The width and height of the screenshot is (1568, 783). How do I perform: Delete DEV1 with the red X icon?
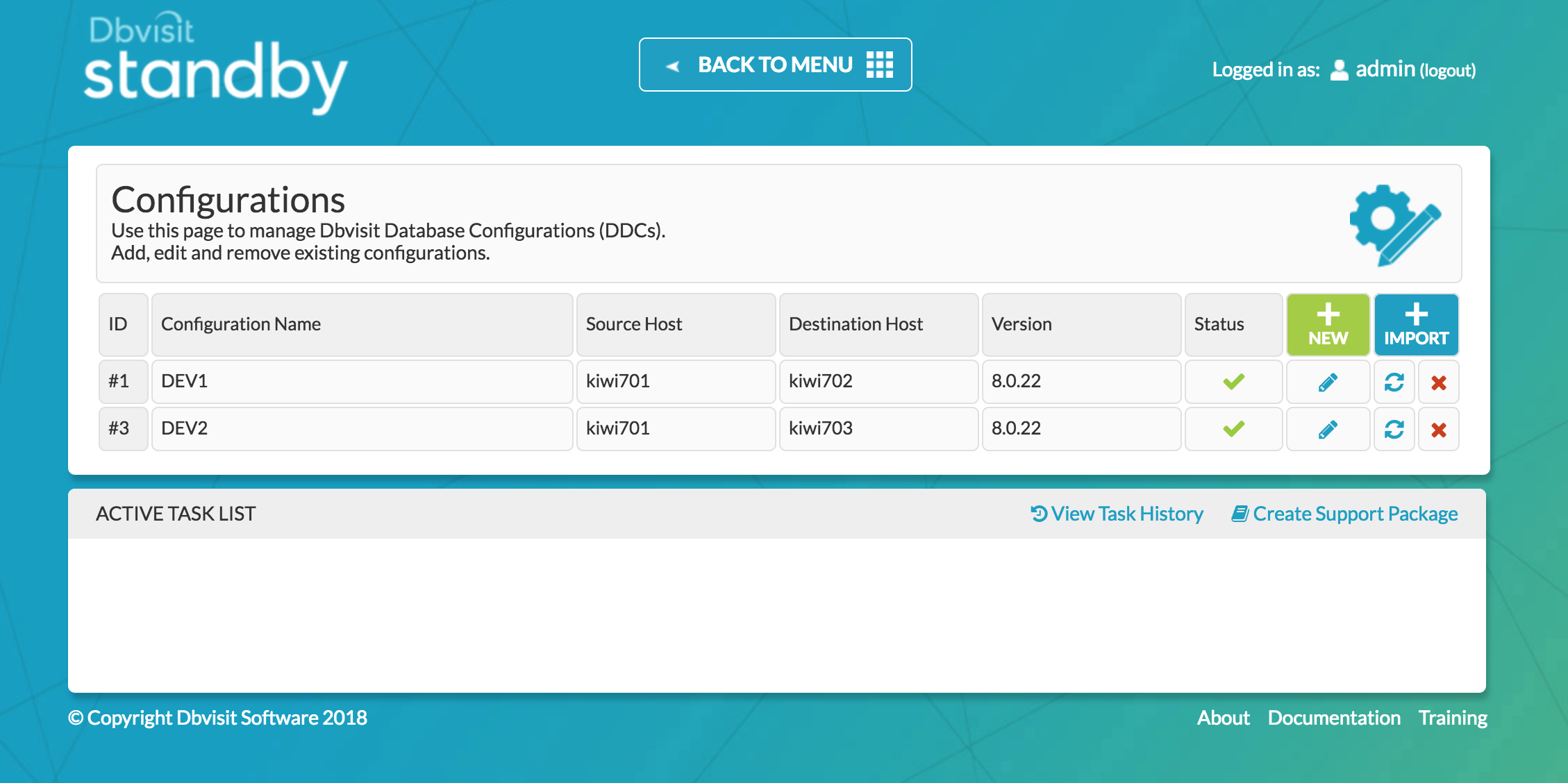[1439, 382]
